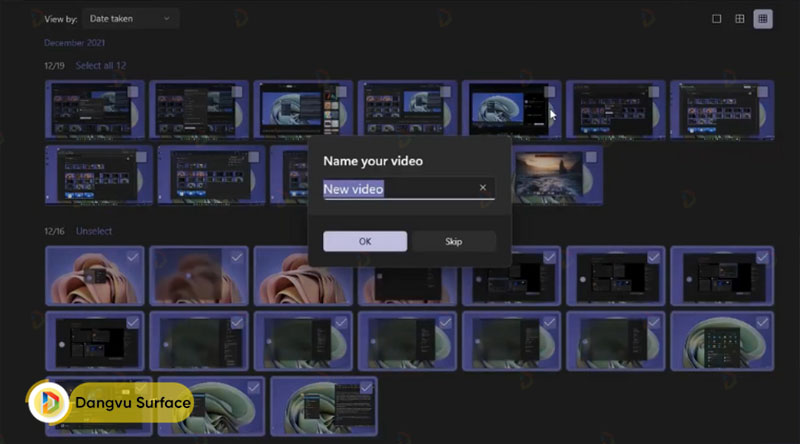Click the Skip button in dialog
Screen dimensions: 800x444
[x=454, y=241]
